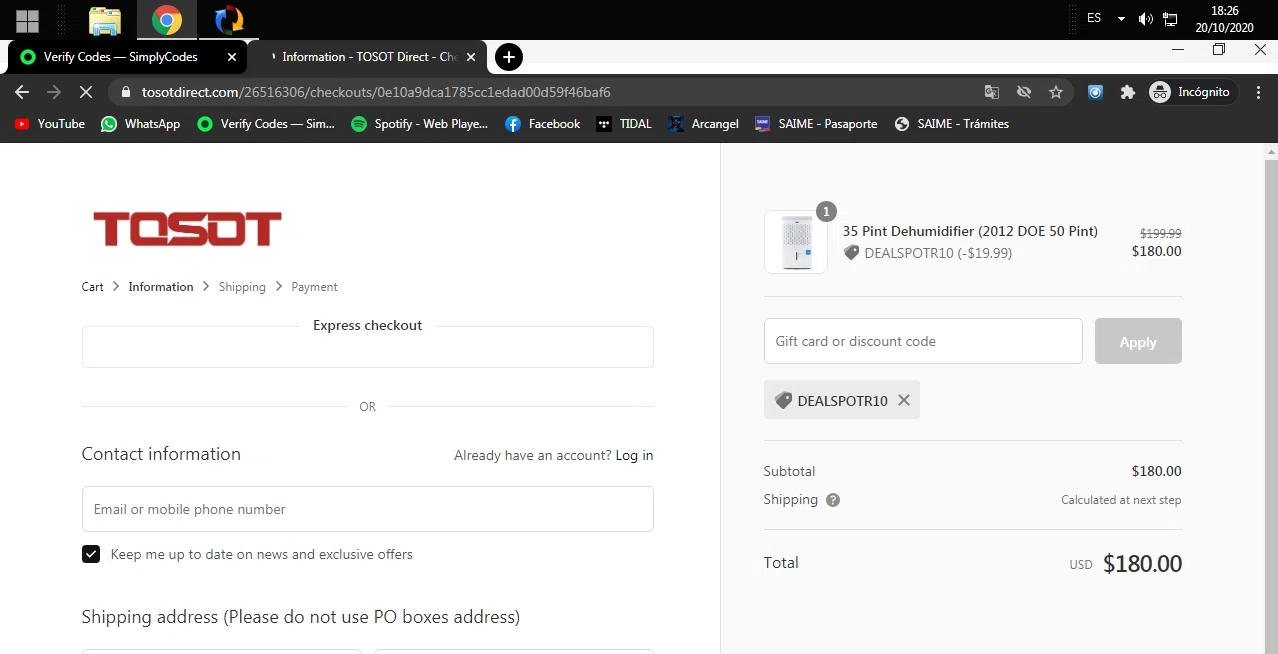Image resolution: width=1278 pixels, height=654 pixels.
Task: Click the volume speaker tray icon
Action: coord(1146,19)
